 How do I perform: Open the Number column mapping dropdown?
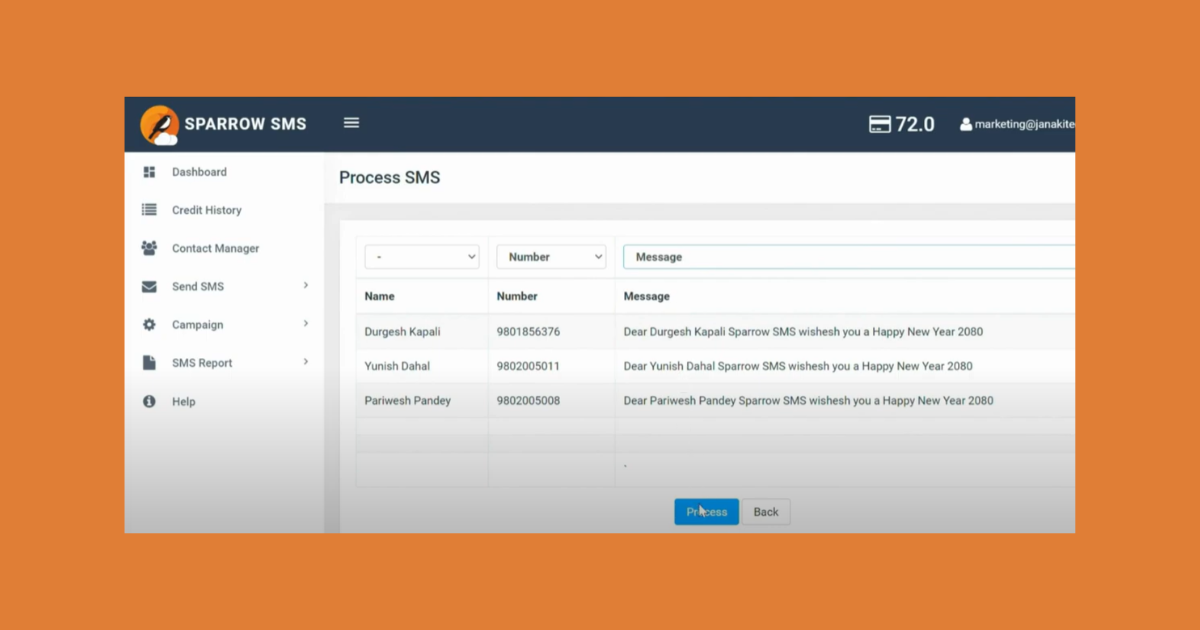[551, 257]
